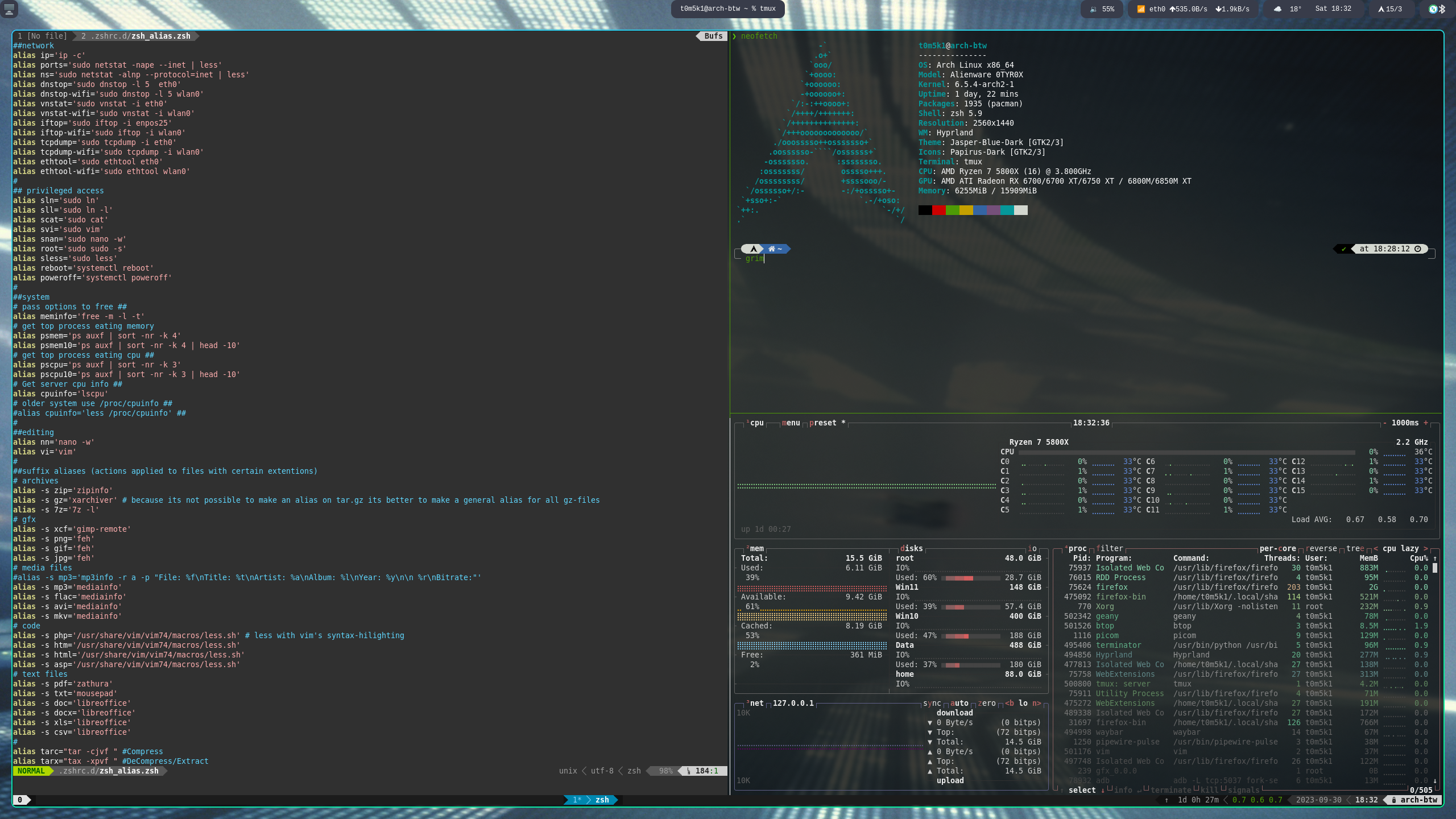Image resolution: width=1456 pixels, height=819 pixels.
Task: Cycle the btop preset selector
Action: point(828,423)
